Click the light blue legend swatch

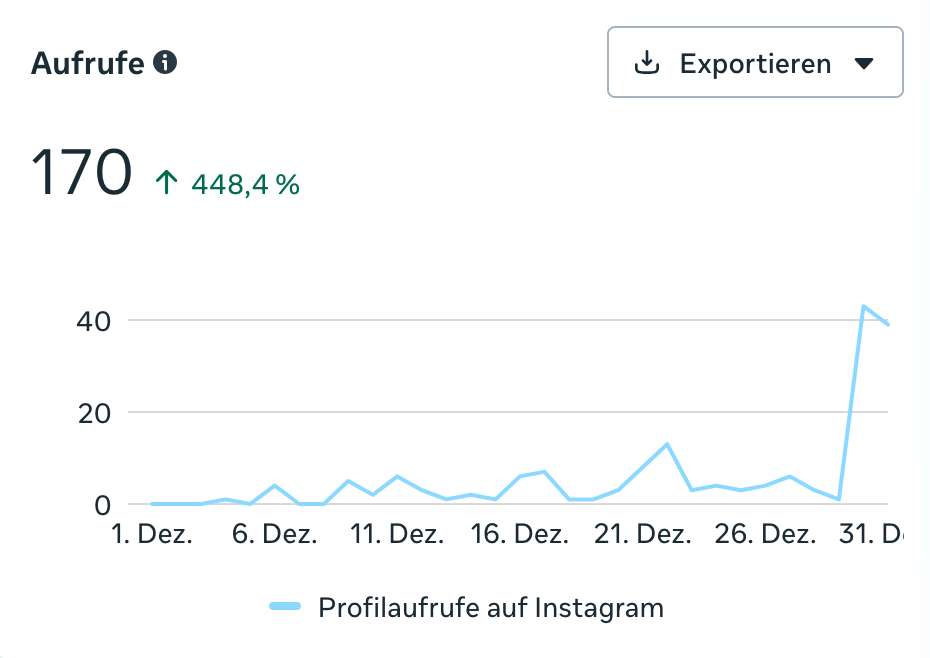click(x=285, y=606)
